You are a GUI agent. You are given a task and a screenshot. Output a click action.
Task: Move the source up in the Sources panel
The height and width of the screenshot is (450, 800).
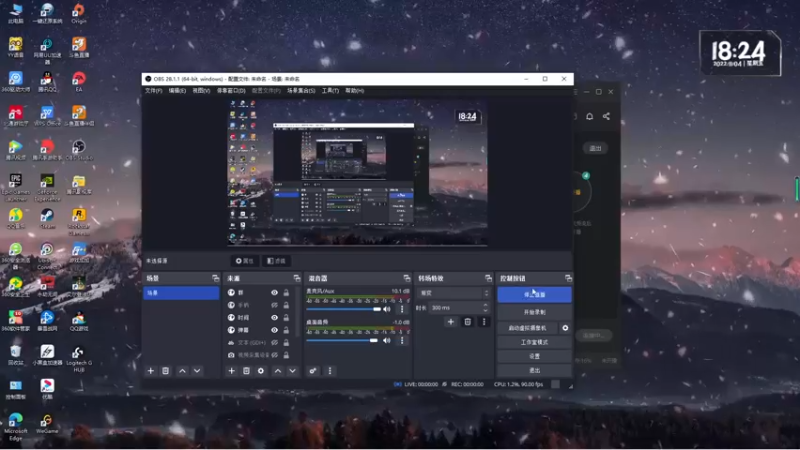click(x=278, y=371)
